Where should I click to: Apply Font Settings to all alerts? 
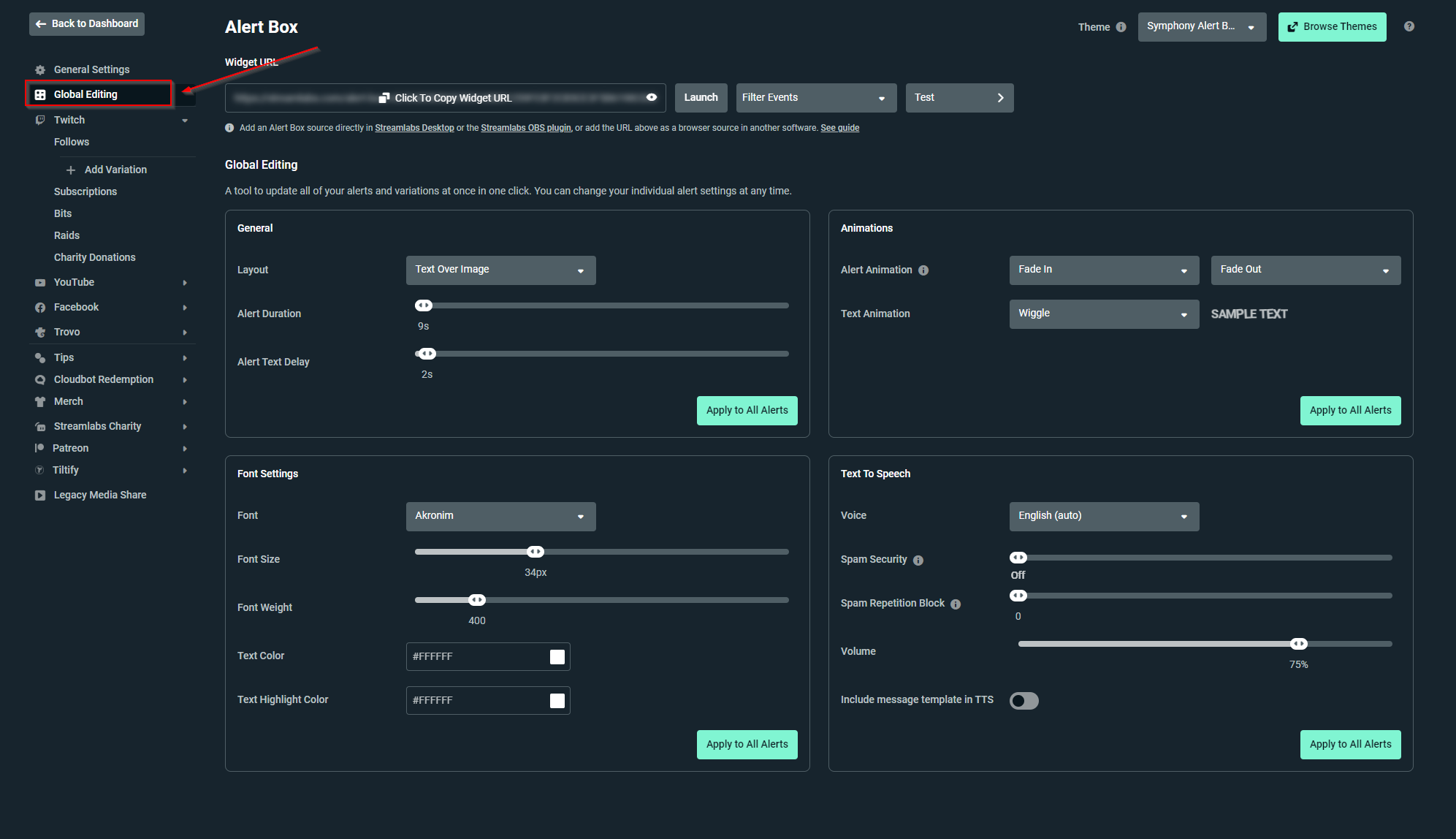747,744
